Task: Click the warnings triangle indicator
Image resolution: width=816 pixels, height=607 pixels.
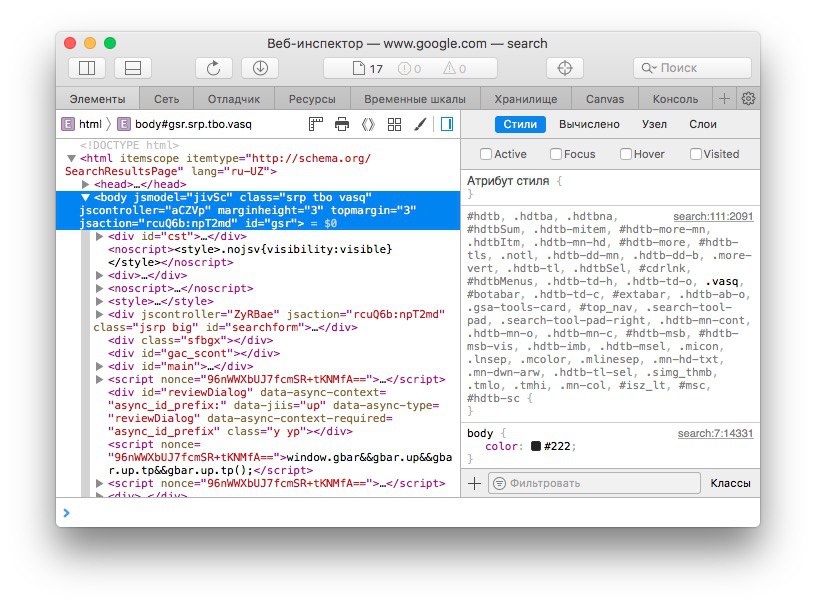Action: [454, 68]
